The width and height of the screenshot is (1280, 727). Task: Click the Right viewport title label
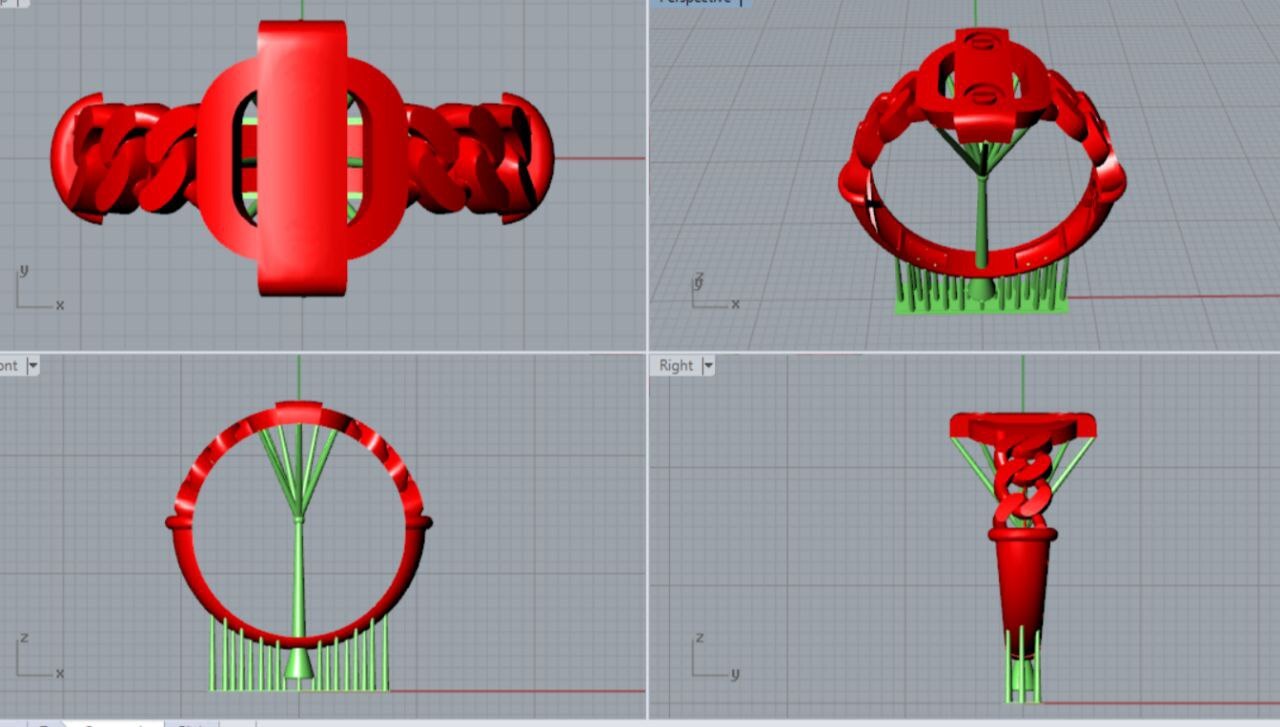click(675, 366)
